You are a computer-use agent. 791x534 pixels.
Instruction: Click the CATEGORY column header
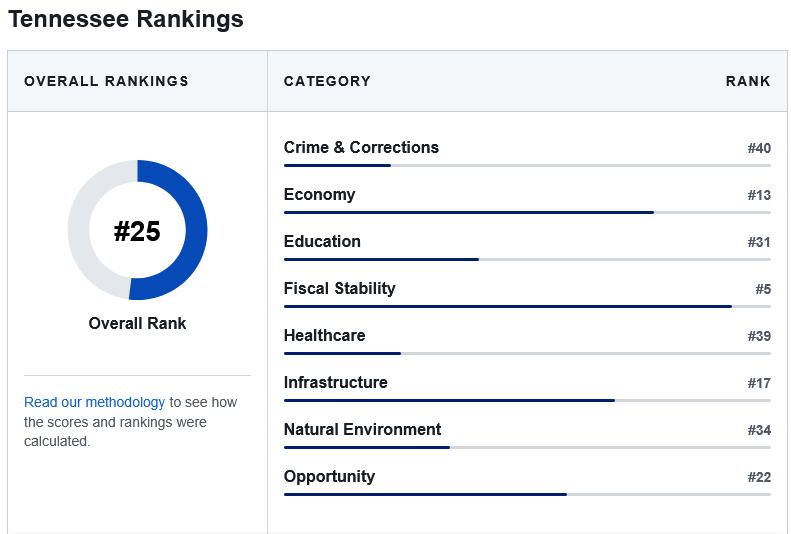point(327,81)
